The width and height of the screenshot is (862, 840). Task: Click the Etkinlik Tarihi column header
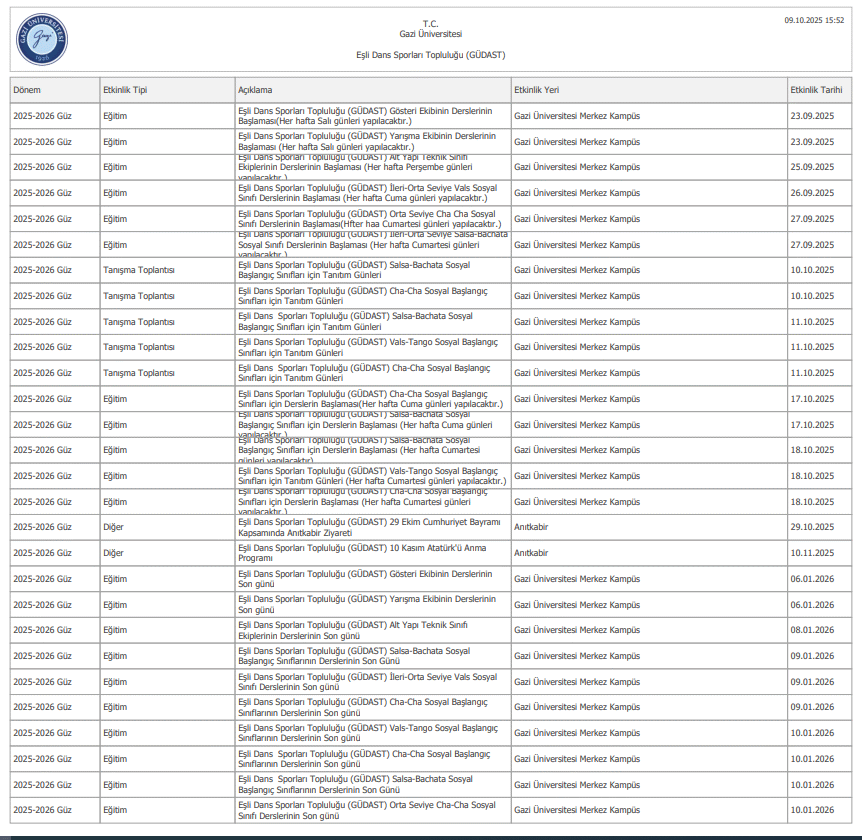coord(816,90)
